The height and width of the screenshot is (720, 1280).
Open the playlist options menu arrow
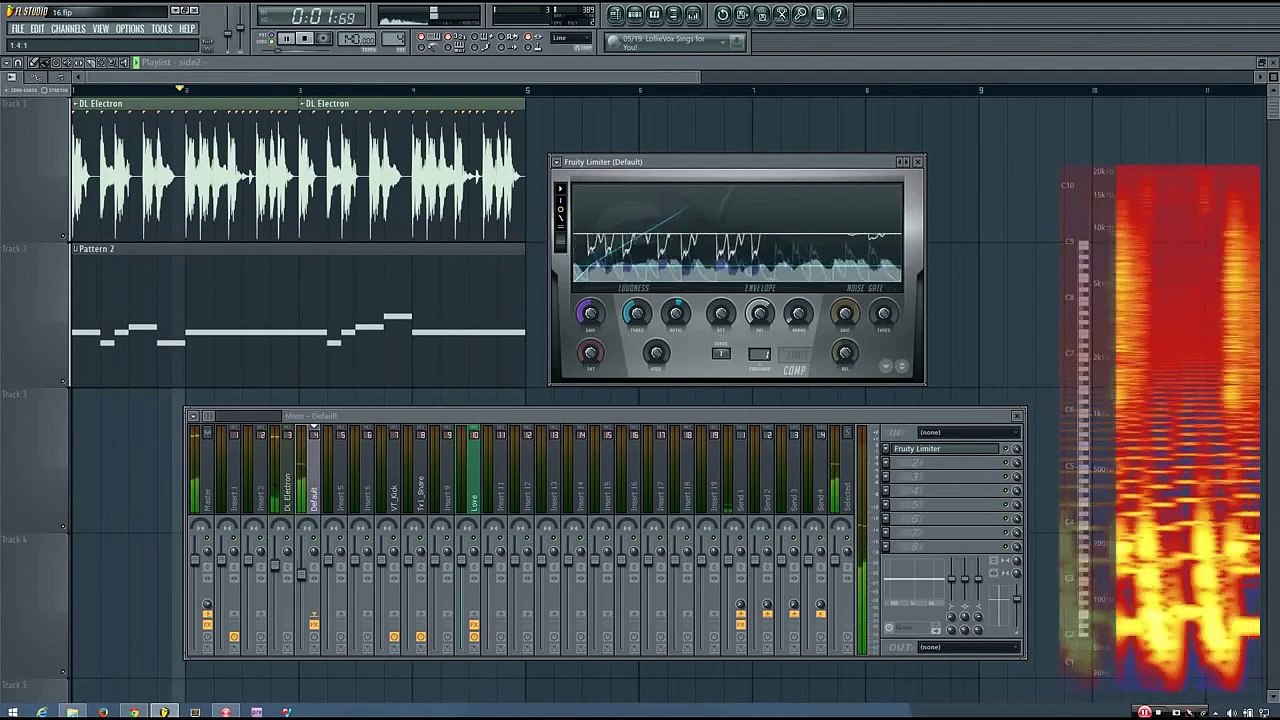(x=6, y=62)
